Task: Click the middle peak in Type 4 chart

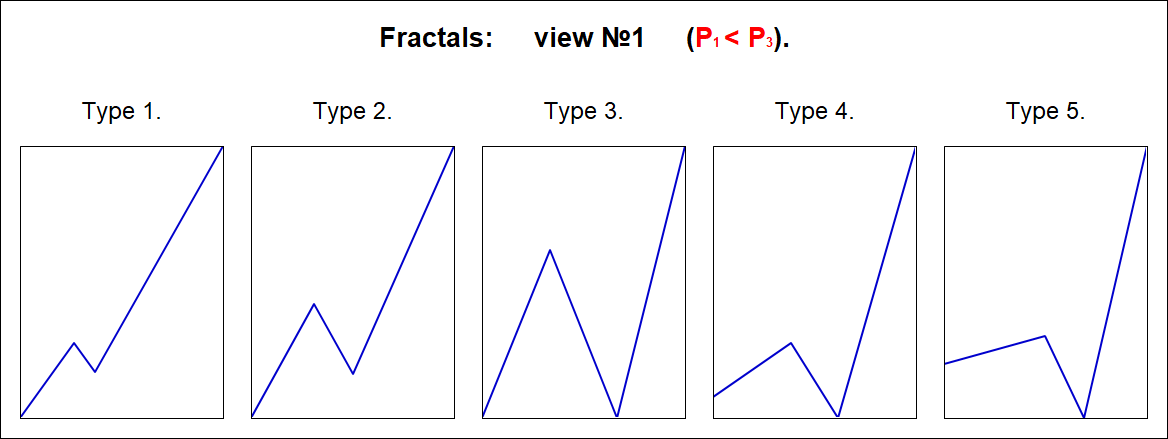Action: pos(791,343)
